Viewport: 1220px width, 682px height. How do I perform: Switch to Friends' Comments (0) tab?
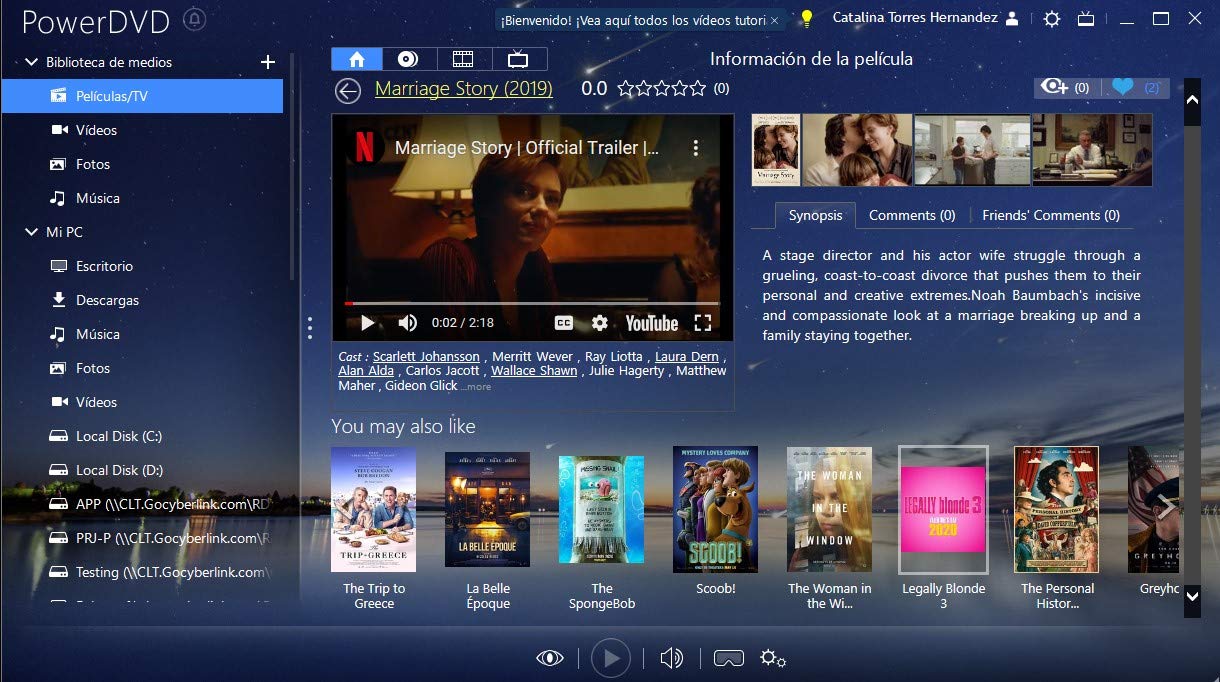(1051, 215)
